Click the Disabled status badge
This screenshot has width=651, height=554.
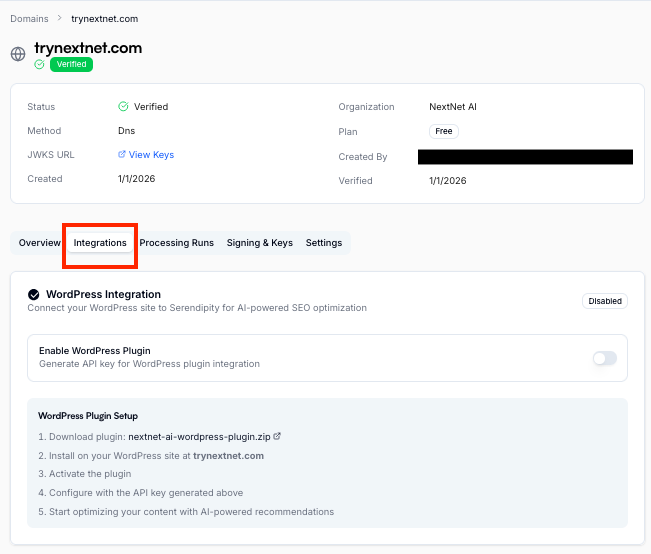coord(604,301)
